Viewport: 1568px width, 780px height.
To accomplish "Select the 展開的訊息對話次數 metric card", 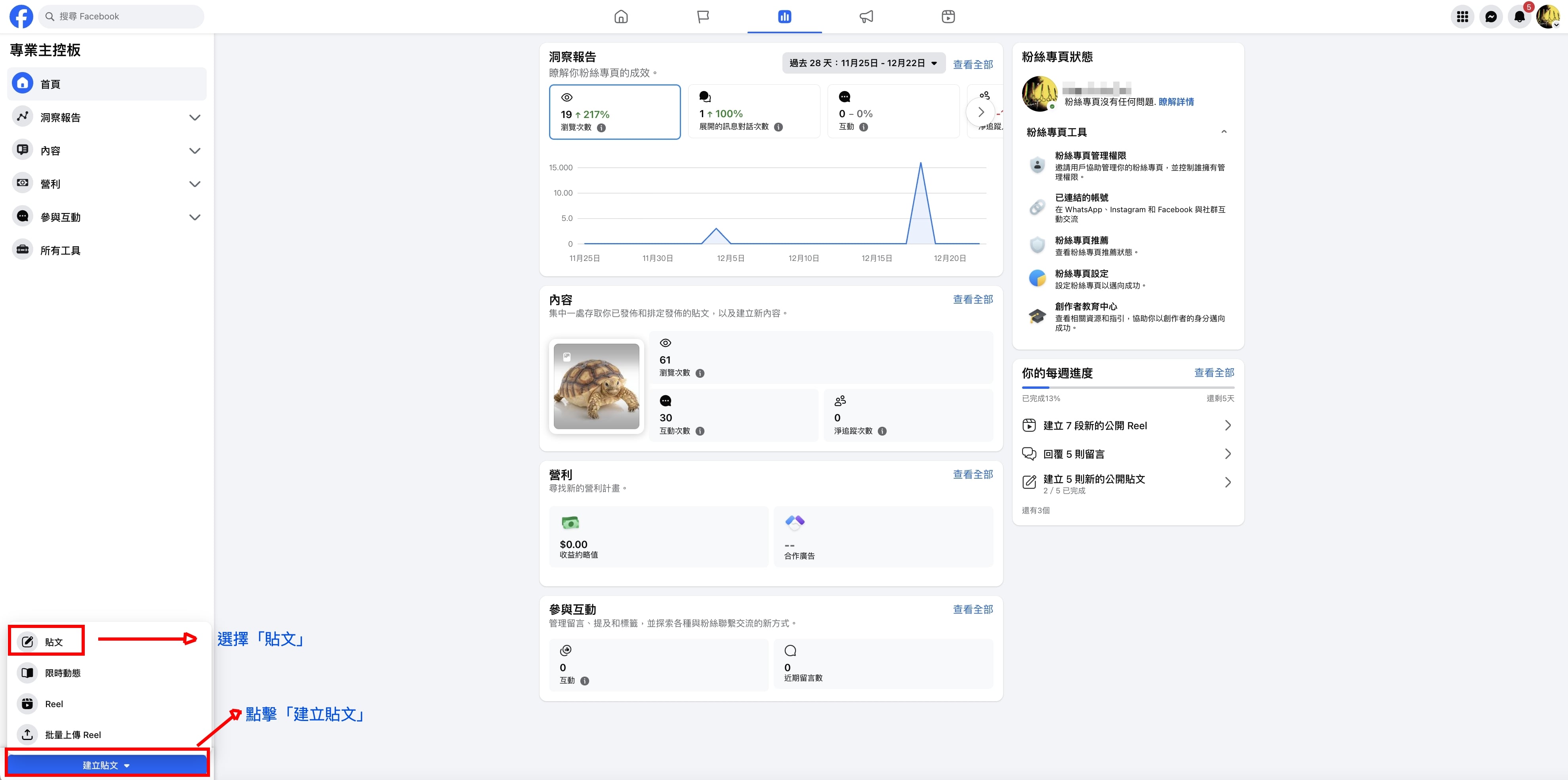I will tap(754, 112).
